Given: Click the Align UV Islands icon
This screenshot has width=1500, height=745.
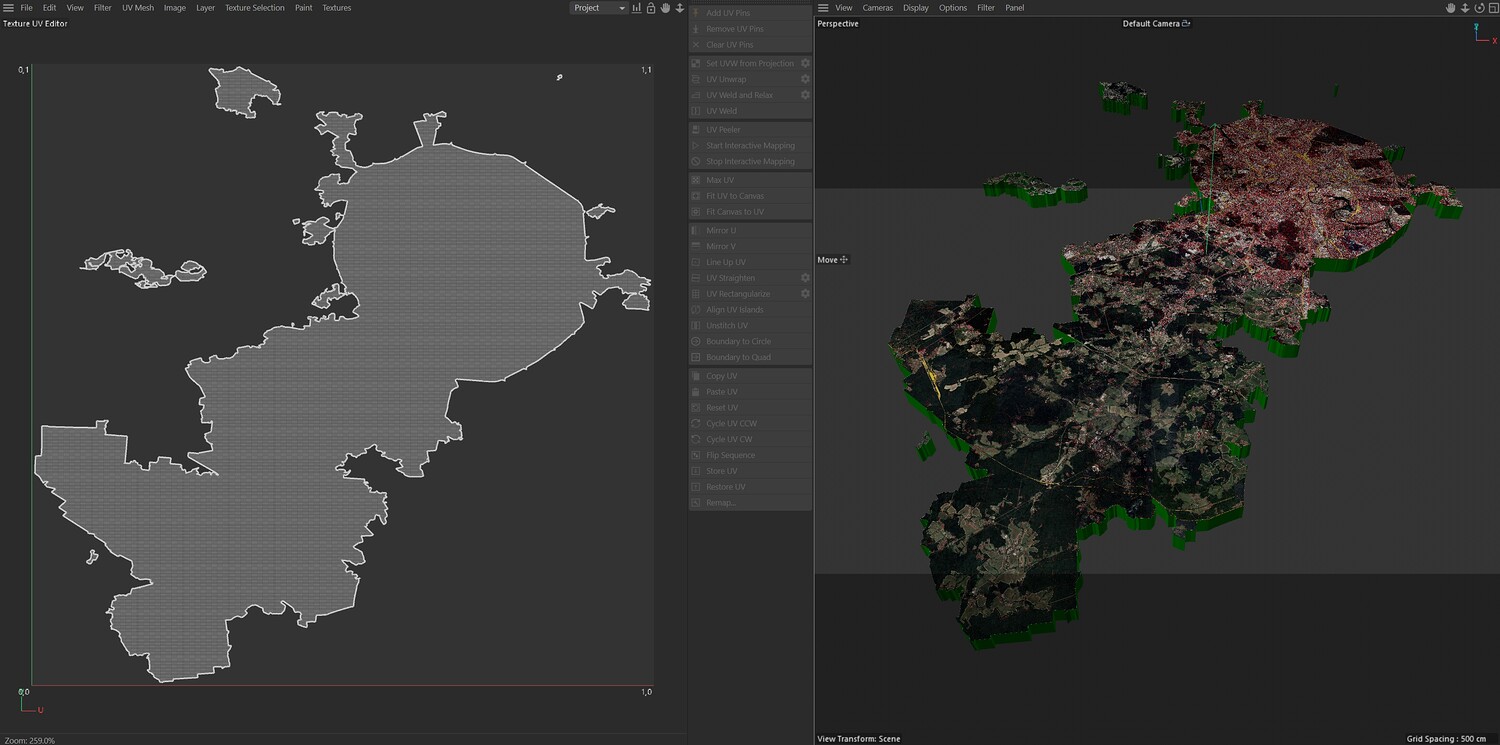Looking at the screenshot, I should click(696, 310).
